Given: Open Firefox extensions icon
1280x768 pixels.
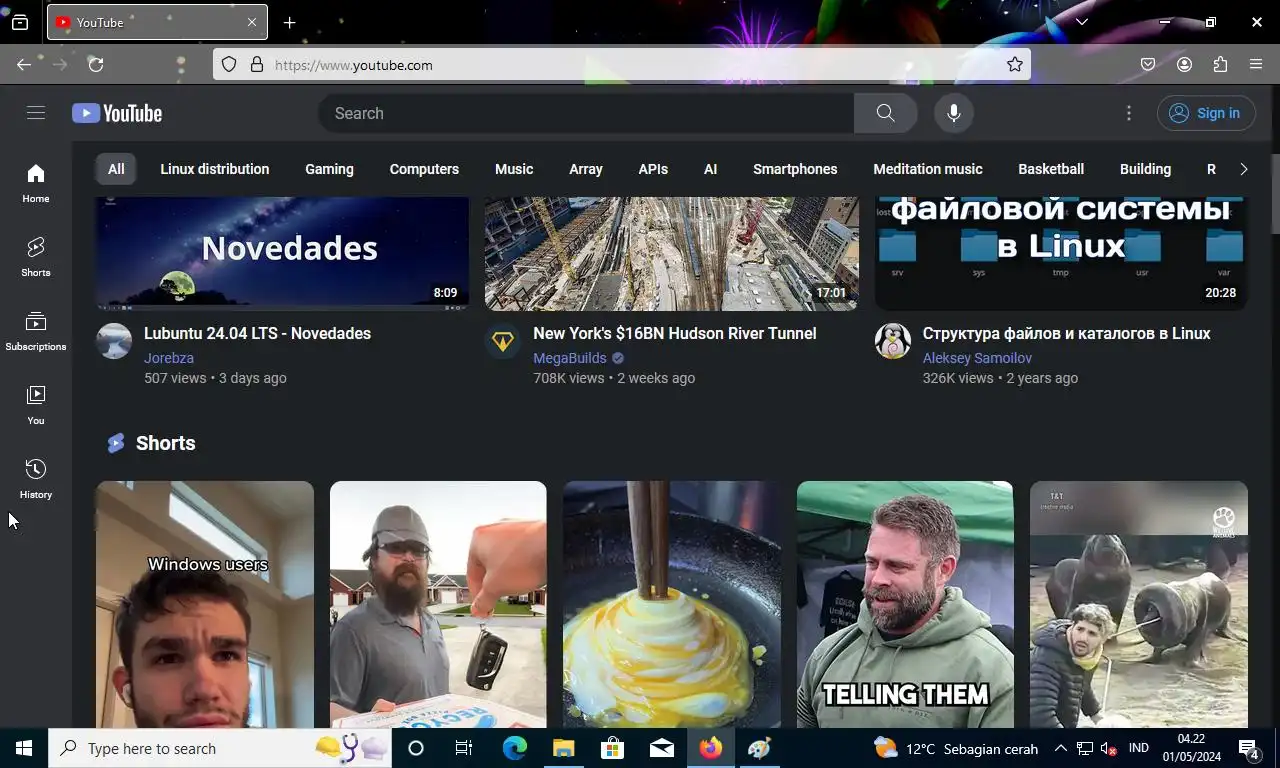Looking at the screenshot, I should pyautogui.click(x=1220, y=64).
